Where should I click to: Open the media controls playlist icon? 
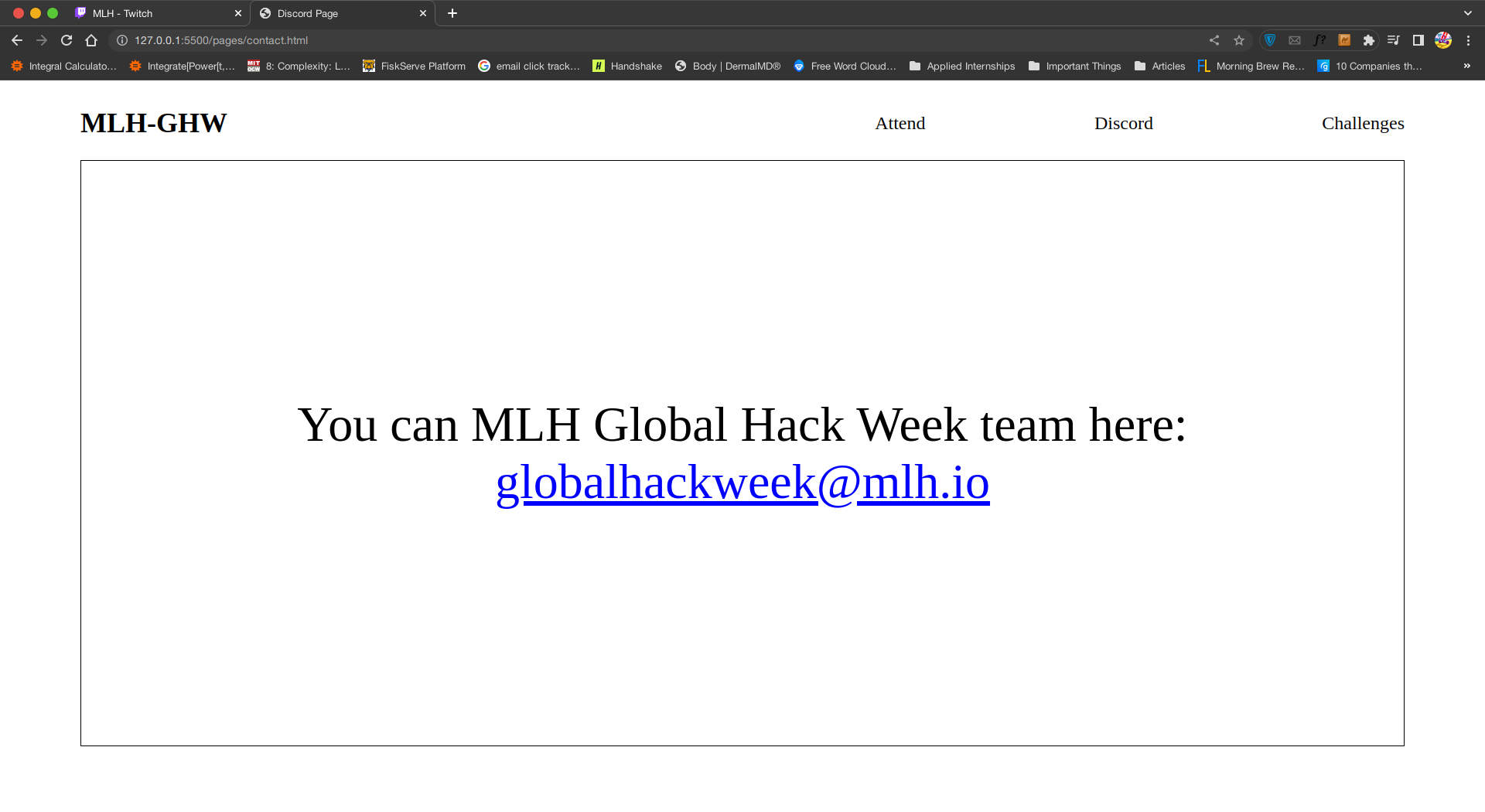click(x=1394, y=40)
